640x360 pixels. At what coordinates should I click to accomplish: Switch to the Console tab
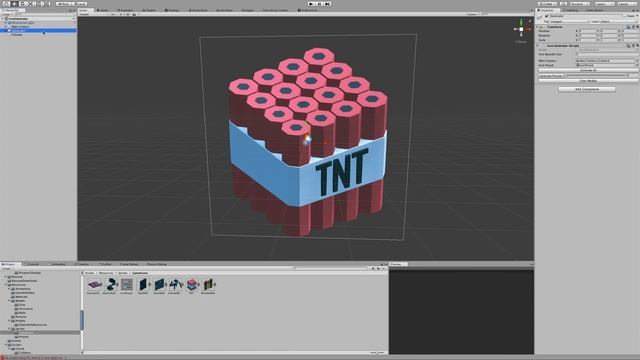[x=32, y=264]
